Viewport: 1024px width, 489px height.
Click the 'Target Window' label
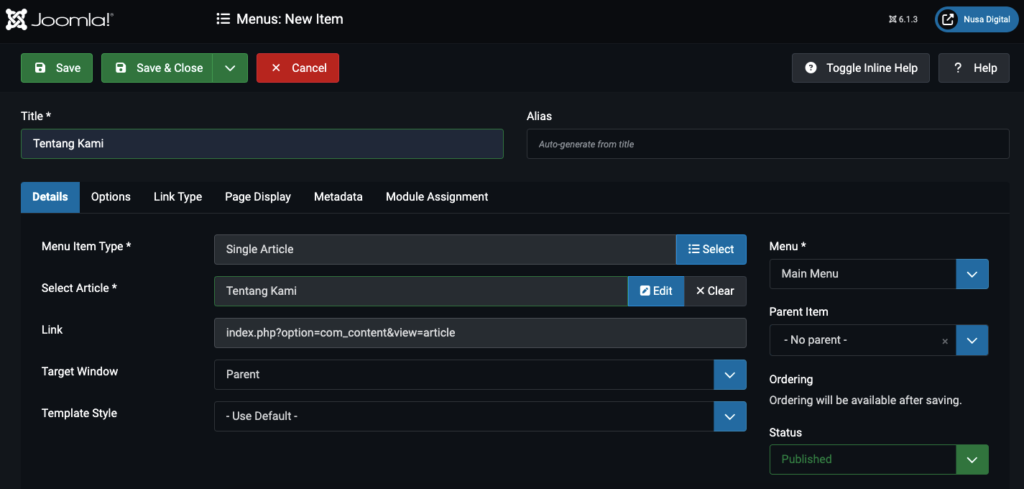click(80, 371)
